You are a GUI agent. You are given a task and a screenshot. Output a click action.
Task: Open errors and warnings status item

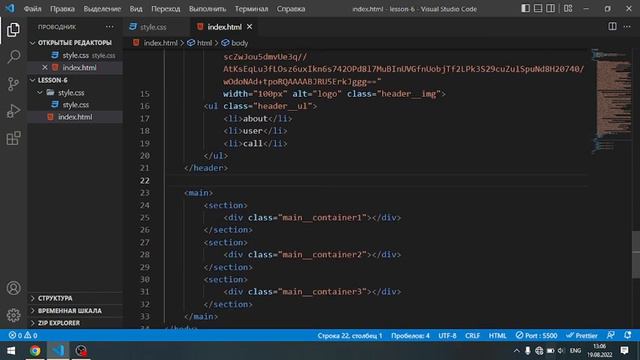click(23, 336)
